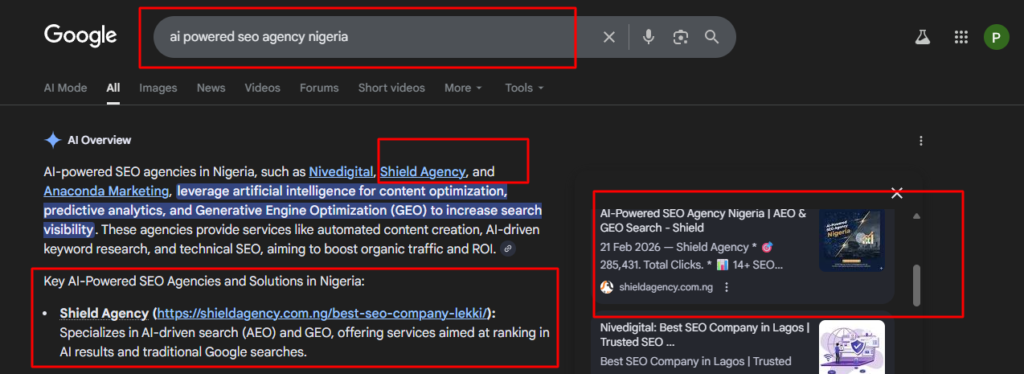
Task: Click the AI Overview sparkle icon
Action: coord(53,140)
